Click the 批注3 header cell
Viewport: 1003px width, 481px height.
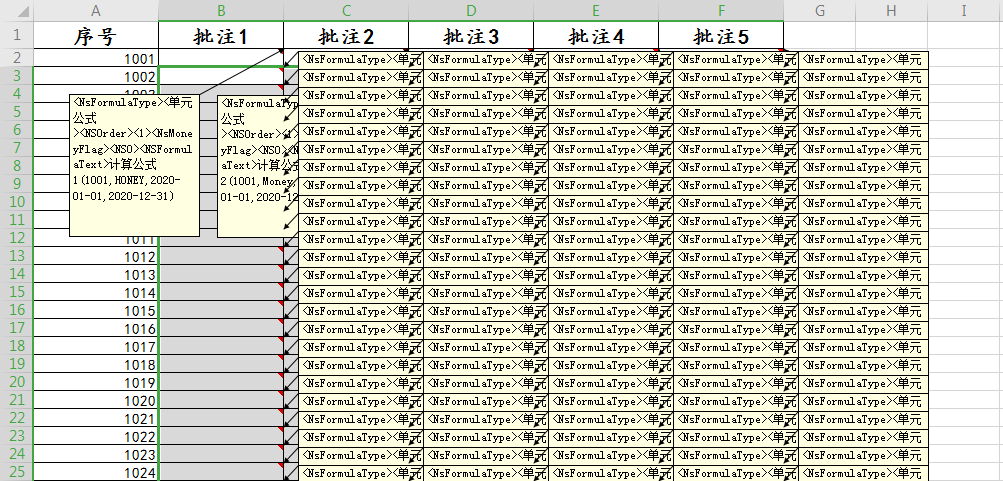tap(471, 35)
